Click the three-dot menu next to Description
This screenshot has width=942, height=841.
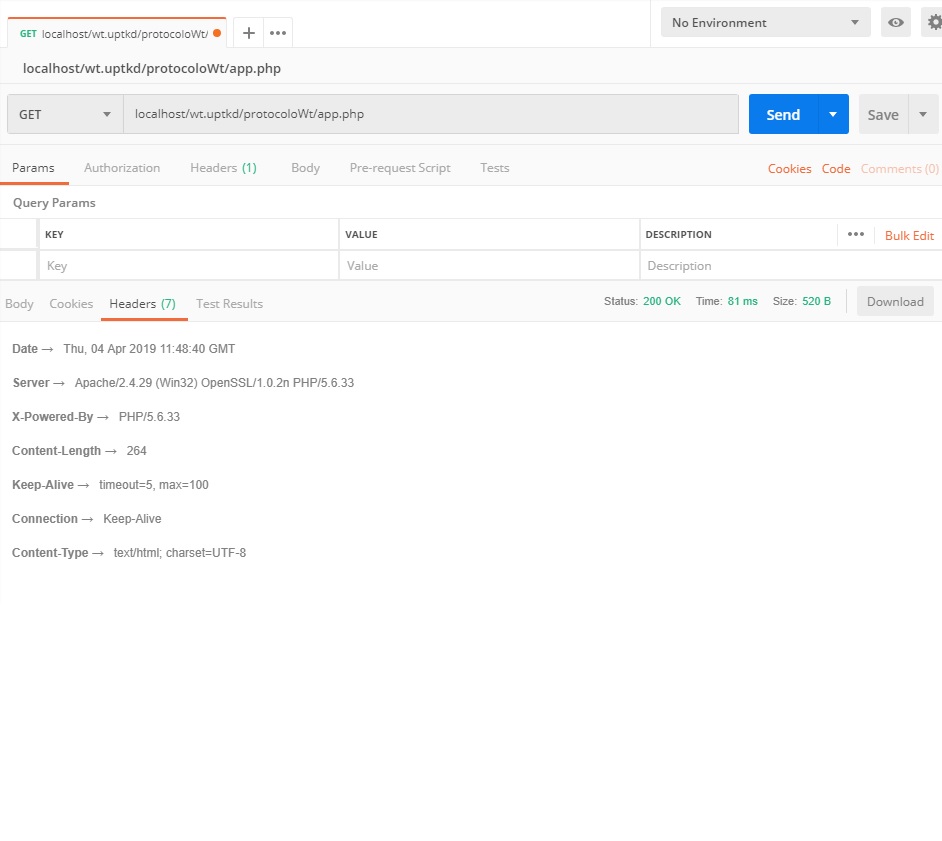[x=855, y=234]
